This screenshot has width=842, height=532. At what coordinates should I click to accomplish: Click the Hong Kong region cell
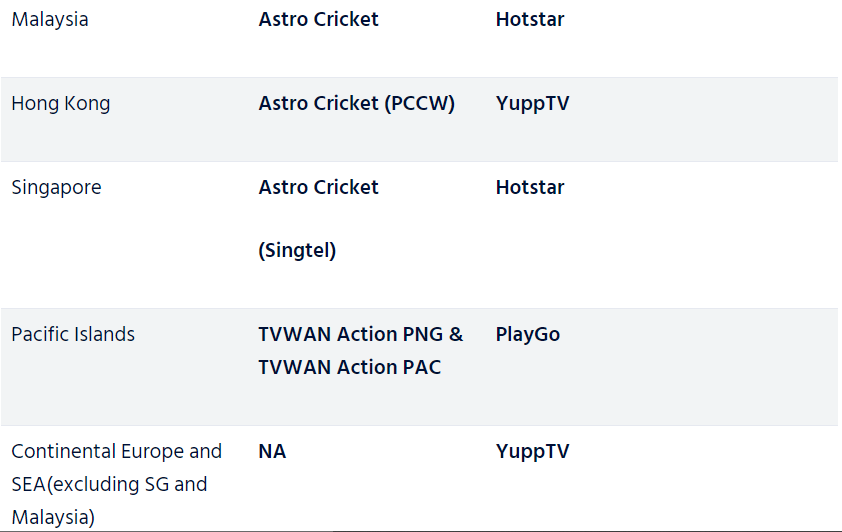pyautogui.click(x=61, y=104)
